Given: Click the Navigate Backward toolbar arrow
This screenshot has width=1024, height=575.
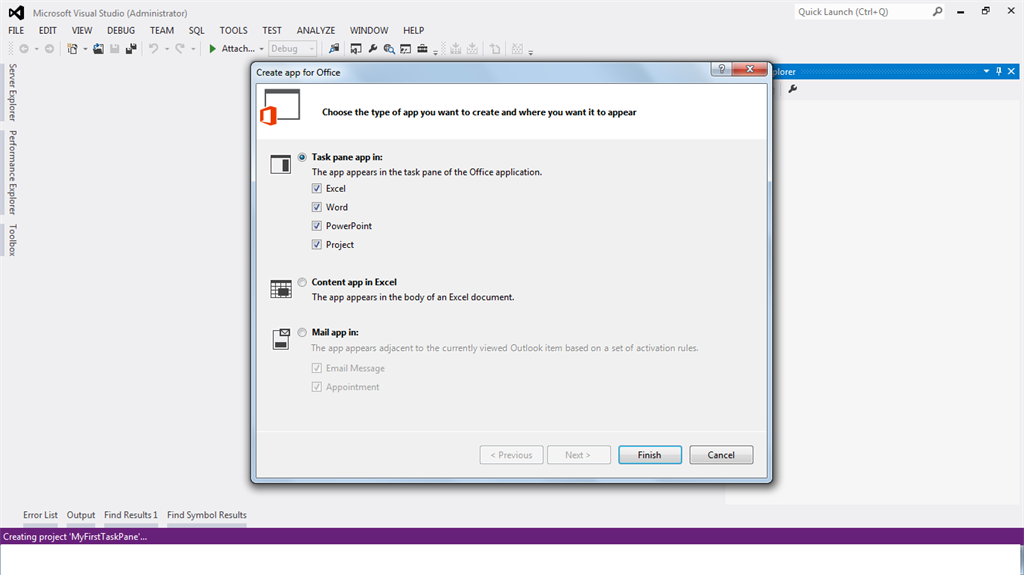Looking at the screenshot, I should (x=24, y=49).
